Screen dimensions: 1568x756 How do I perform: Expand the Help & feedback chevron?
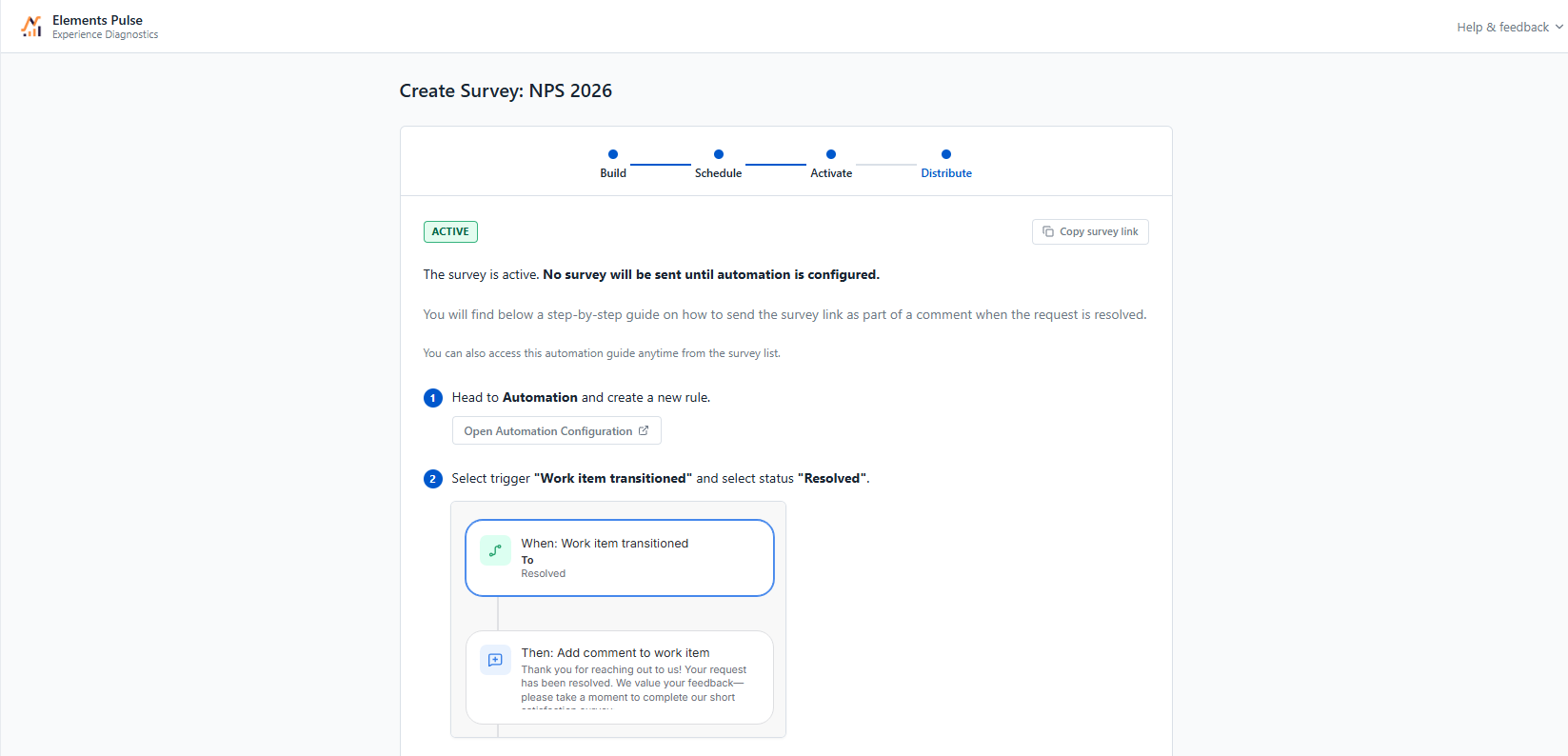click(1558, 28)
